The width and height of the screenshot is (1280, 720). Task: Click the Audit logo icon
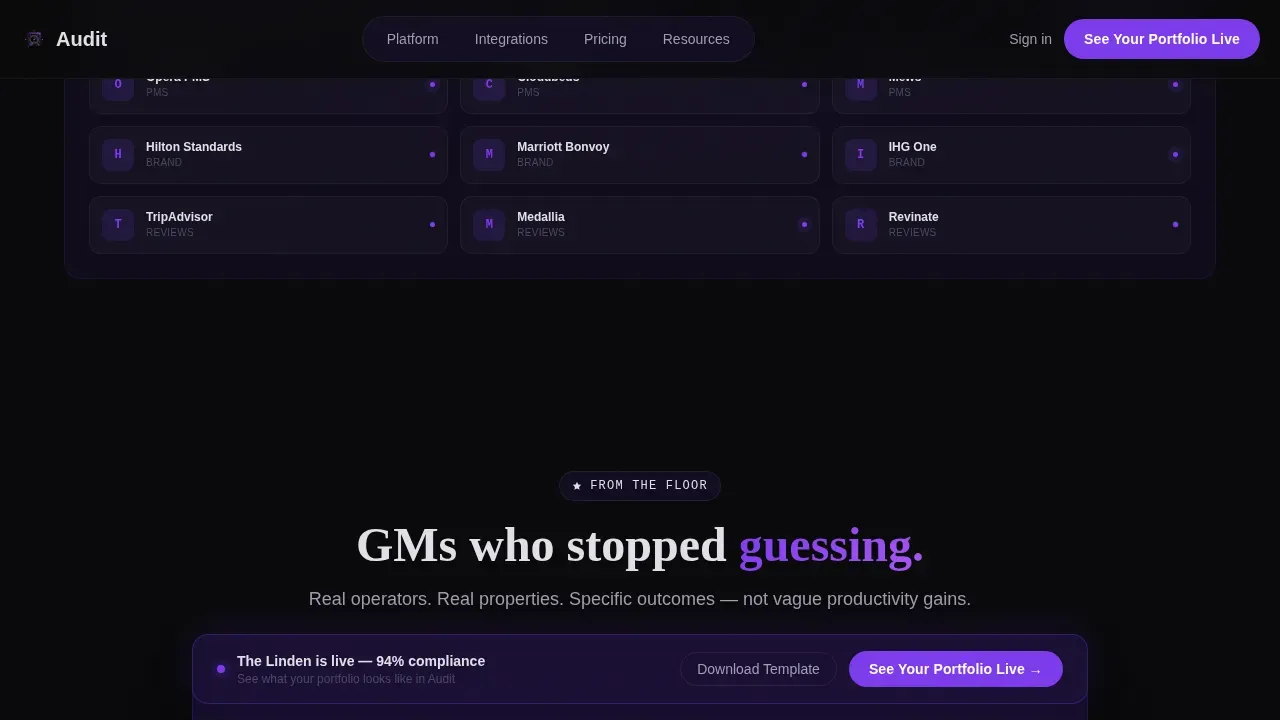34,39
